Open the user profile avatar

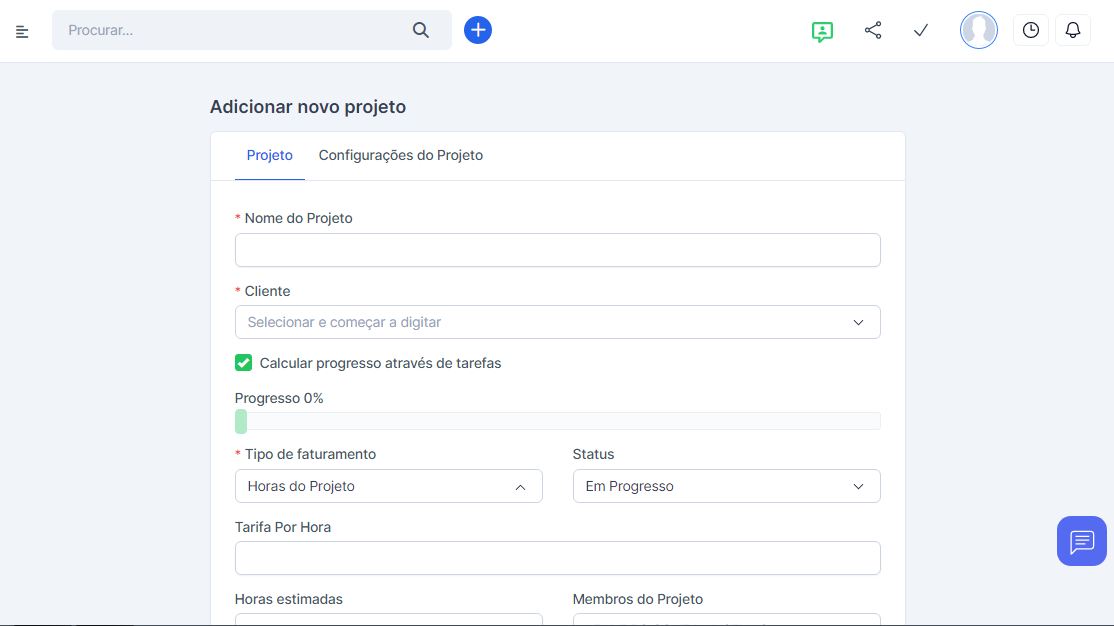(x=978, y=30)
